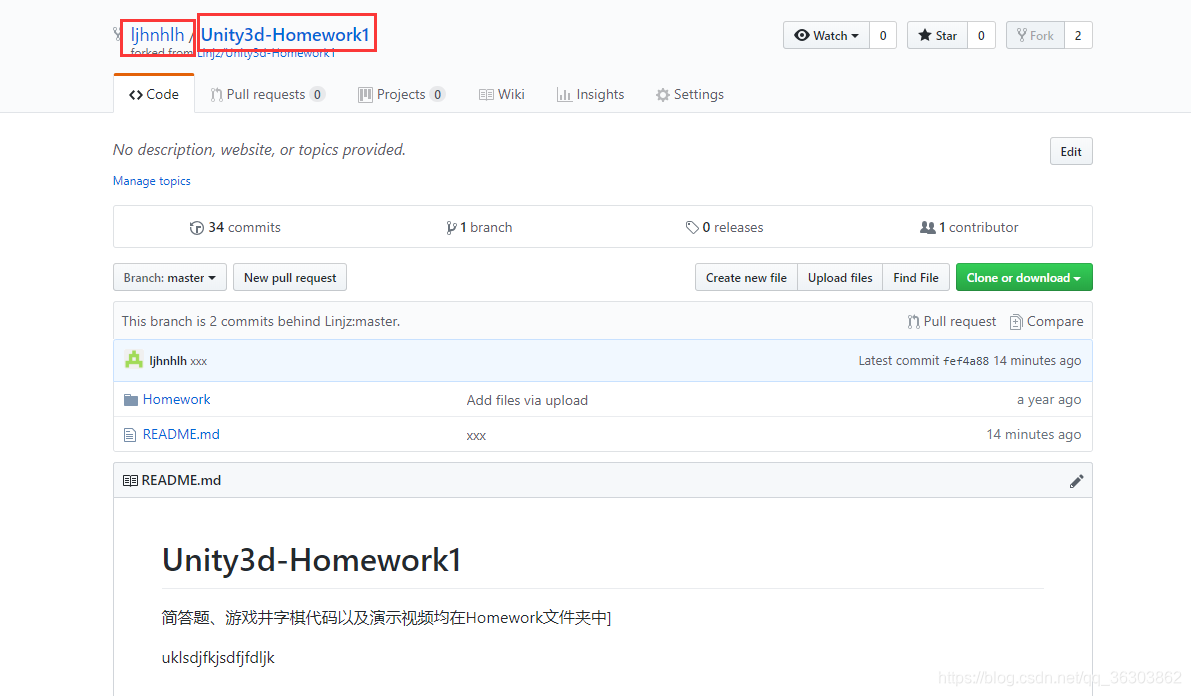Click the Pull requests tab icon

(x=216, y=95)
